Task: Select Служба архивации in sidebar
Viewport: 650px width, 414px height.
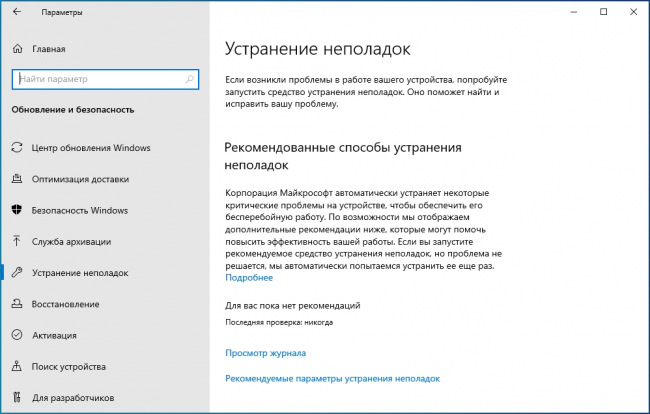Action: coord(71,242)
